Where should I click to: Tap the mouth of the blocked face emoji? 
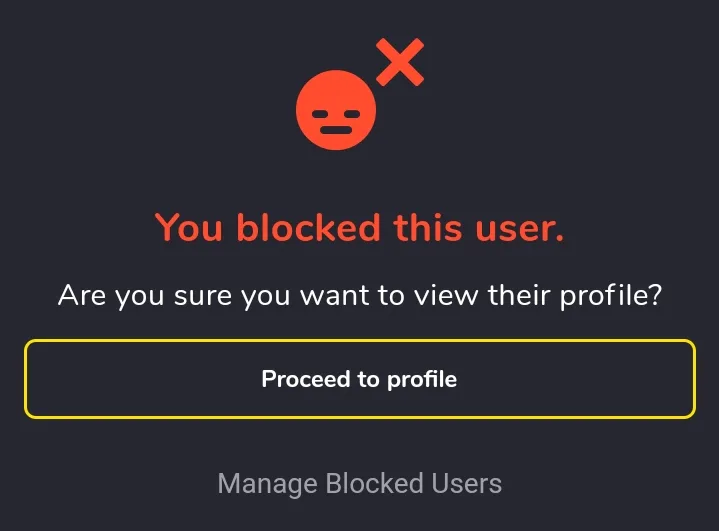click(336, 130)
